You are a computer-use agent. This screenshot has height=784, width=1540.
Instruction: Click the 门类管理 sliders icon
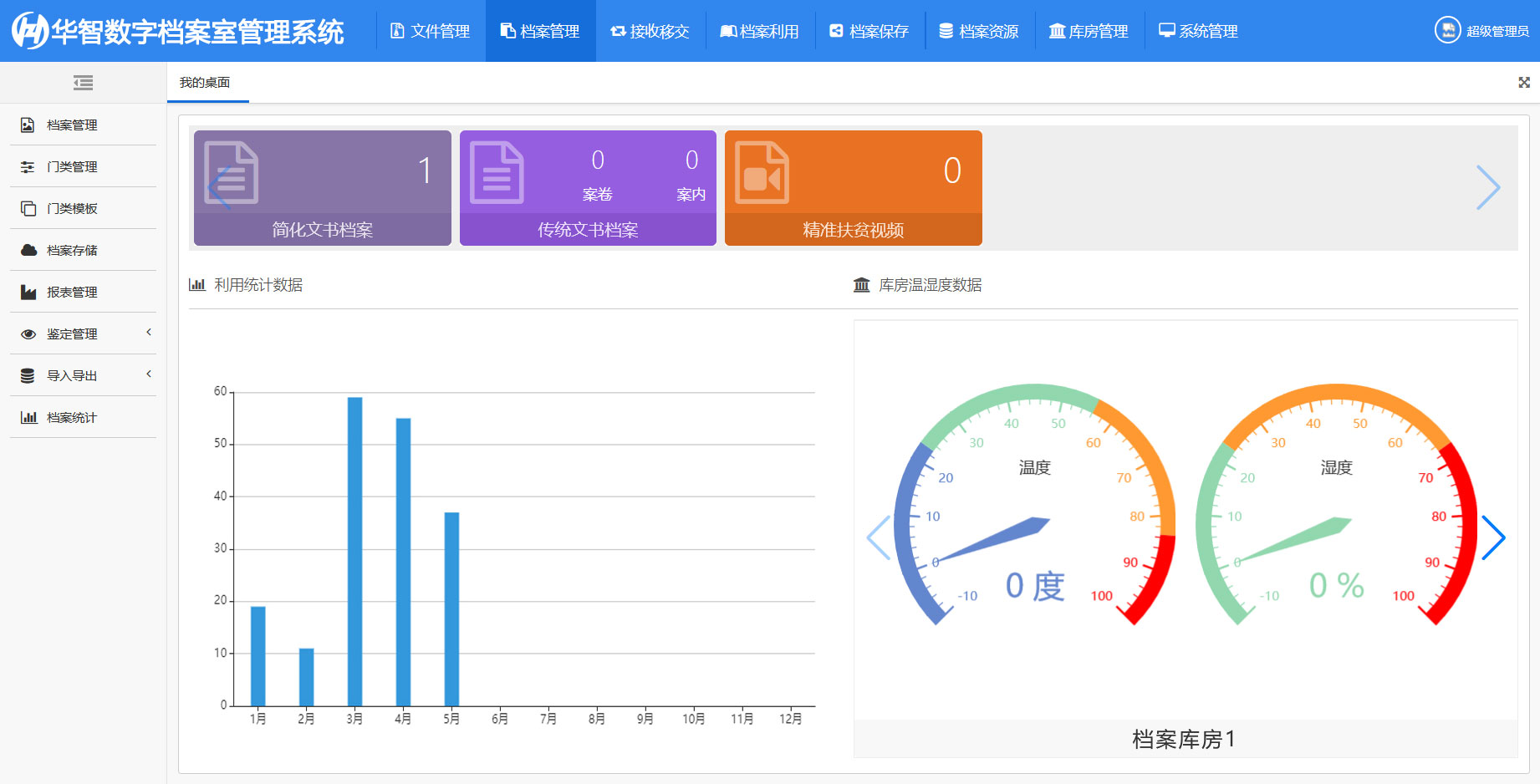[x=28, y=166]
